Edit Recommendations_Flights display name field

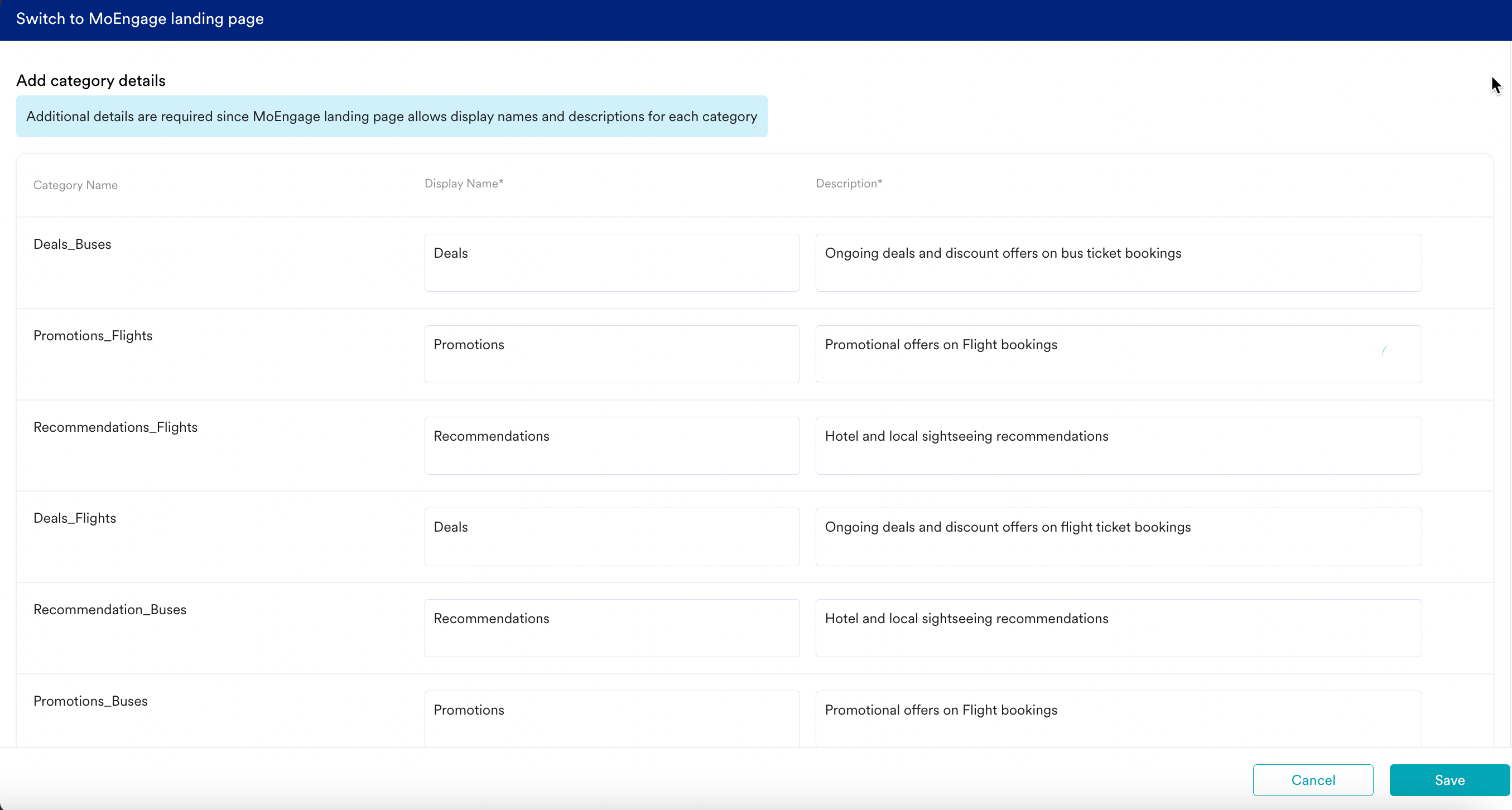(x=611, y=446)
